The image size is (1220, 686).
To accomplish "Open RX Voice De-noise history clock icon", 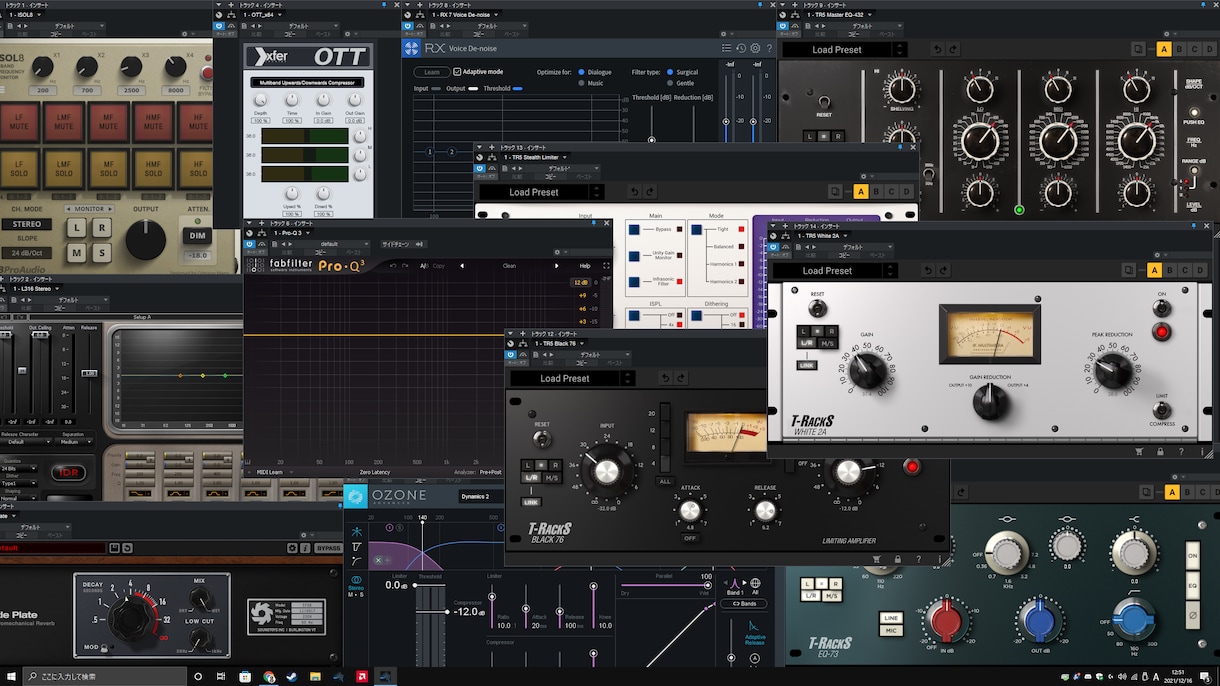I will (x=741, y=48).
